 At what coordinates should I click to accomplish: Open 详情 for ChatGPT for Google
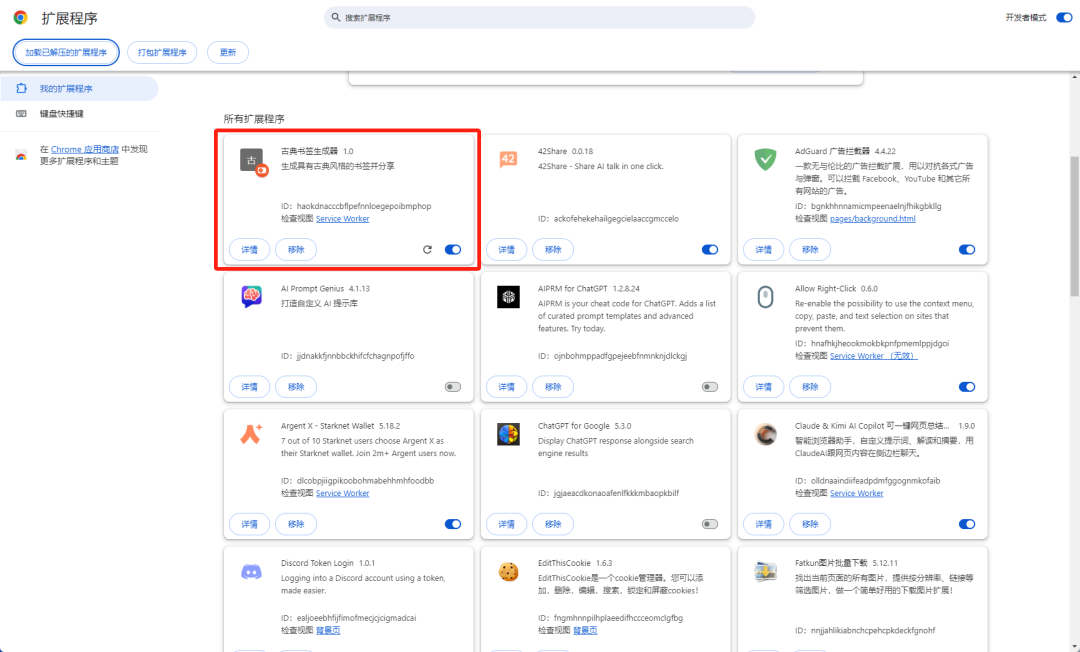[x=506, y=524]
